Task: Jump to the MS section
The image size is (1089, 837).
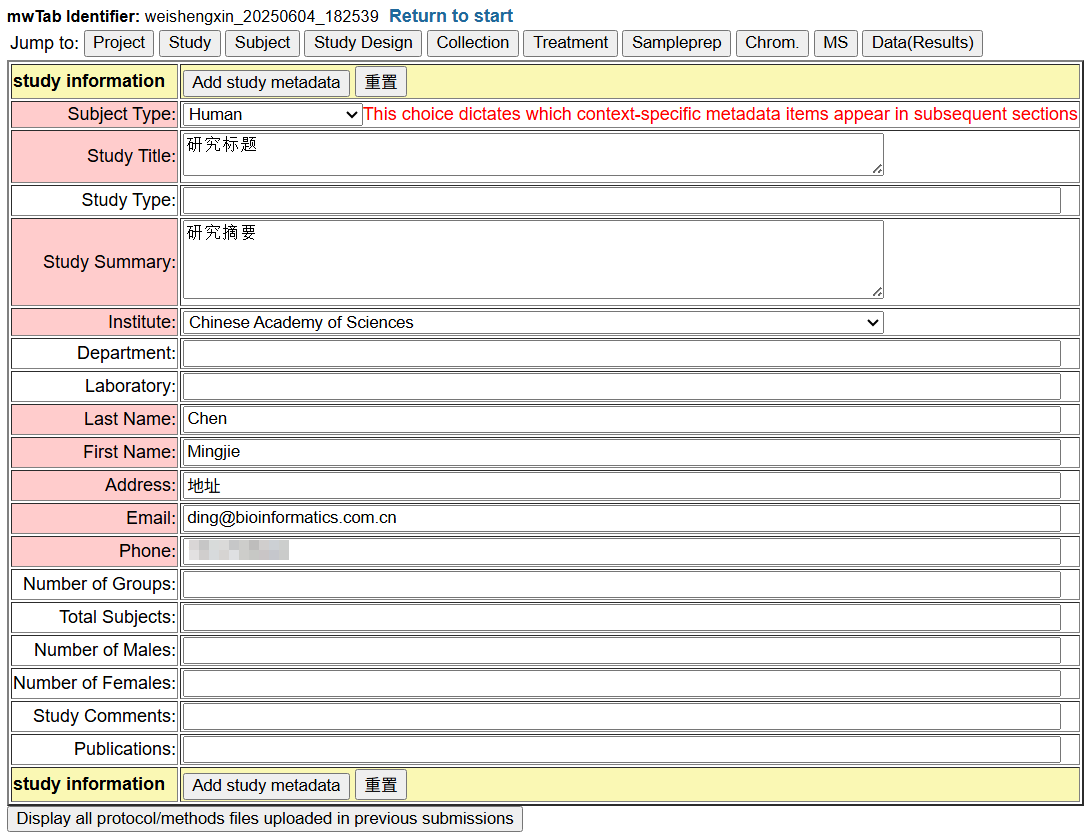Action: click(835, 43)
